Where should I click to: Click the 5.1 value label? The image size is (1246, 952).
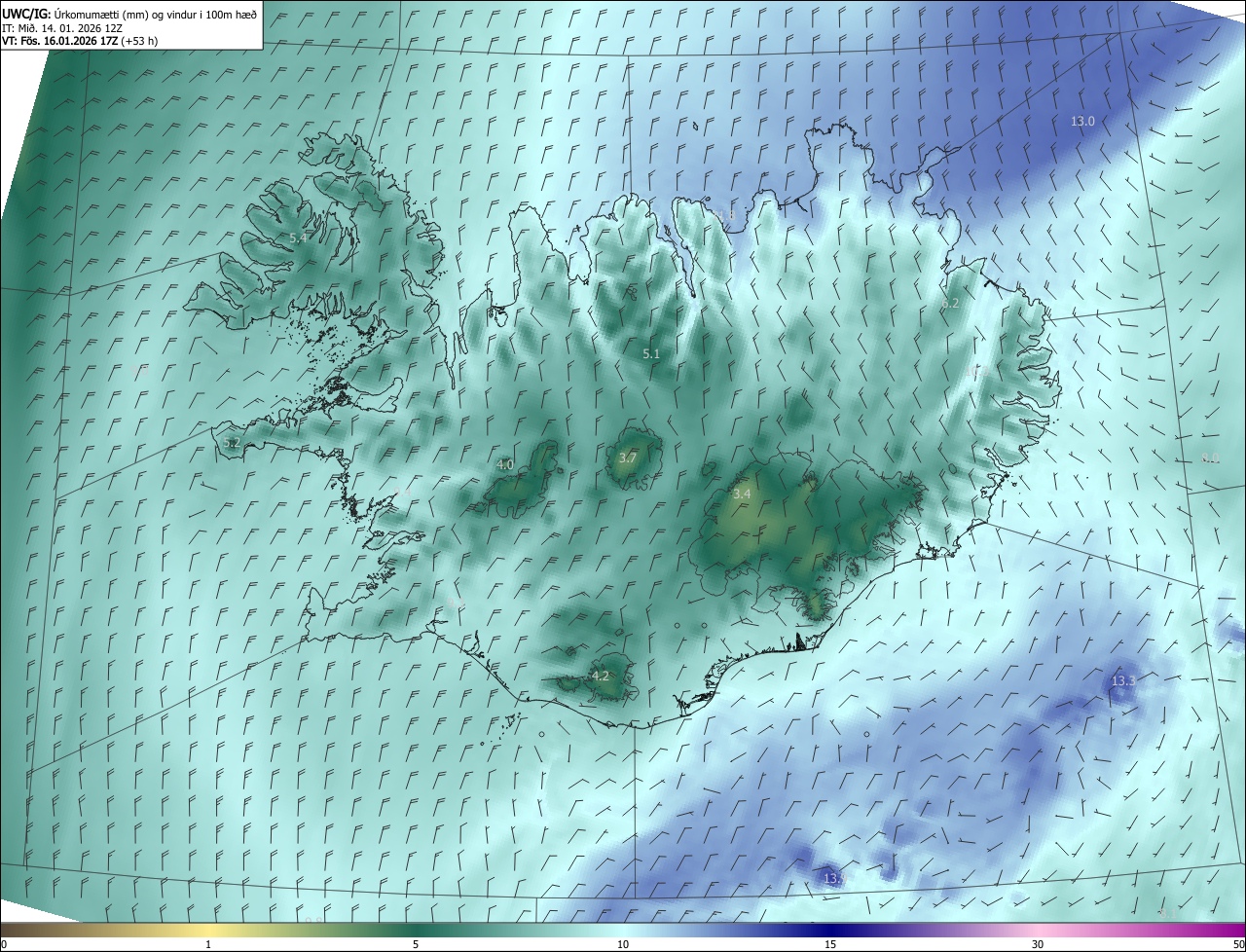coord(651,354)
